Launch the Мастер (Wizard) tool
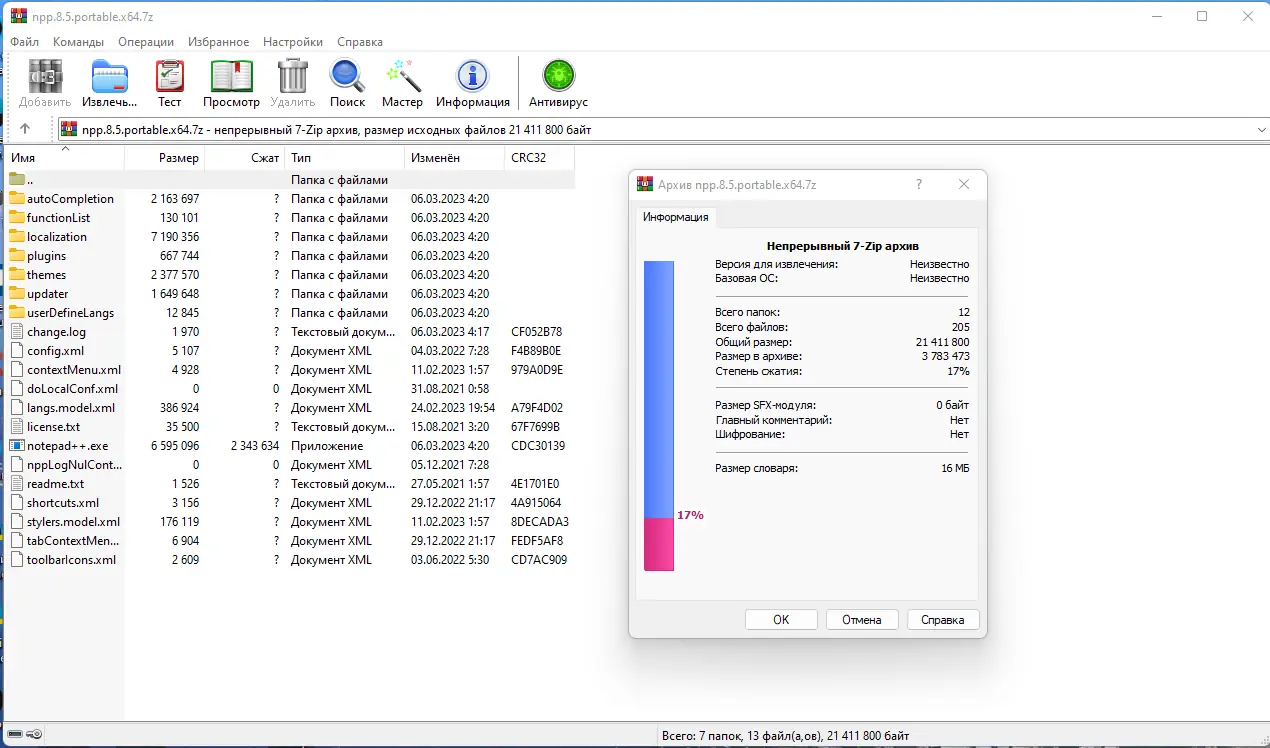 [x=402, y=77]
